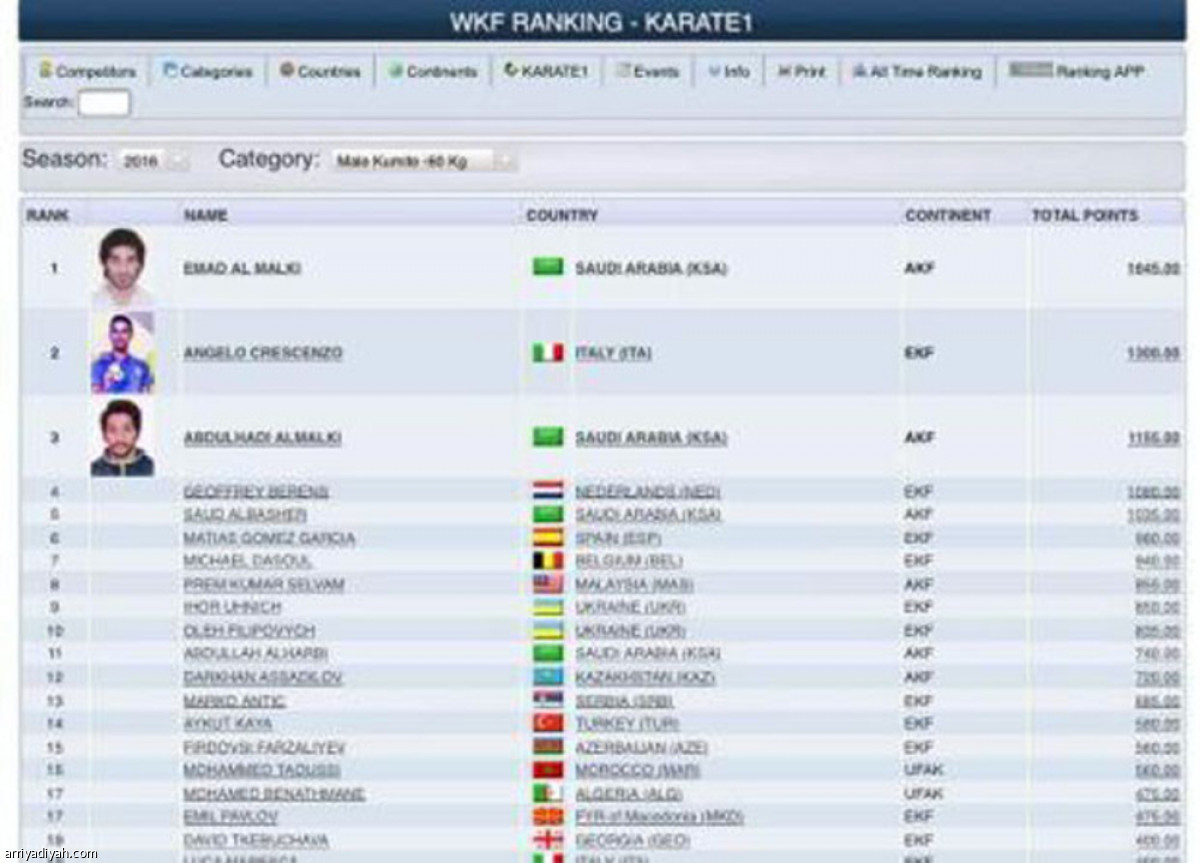Screen dimensions: 1200x863
Task: Click the Morocco flag icon in row 16
Action: pos(547,770)
